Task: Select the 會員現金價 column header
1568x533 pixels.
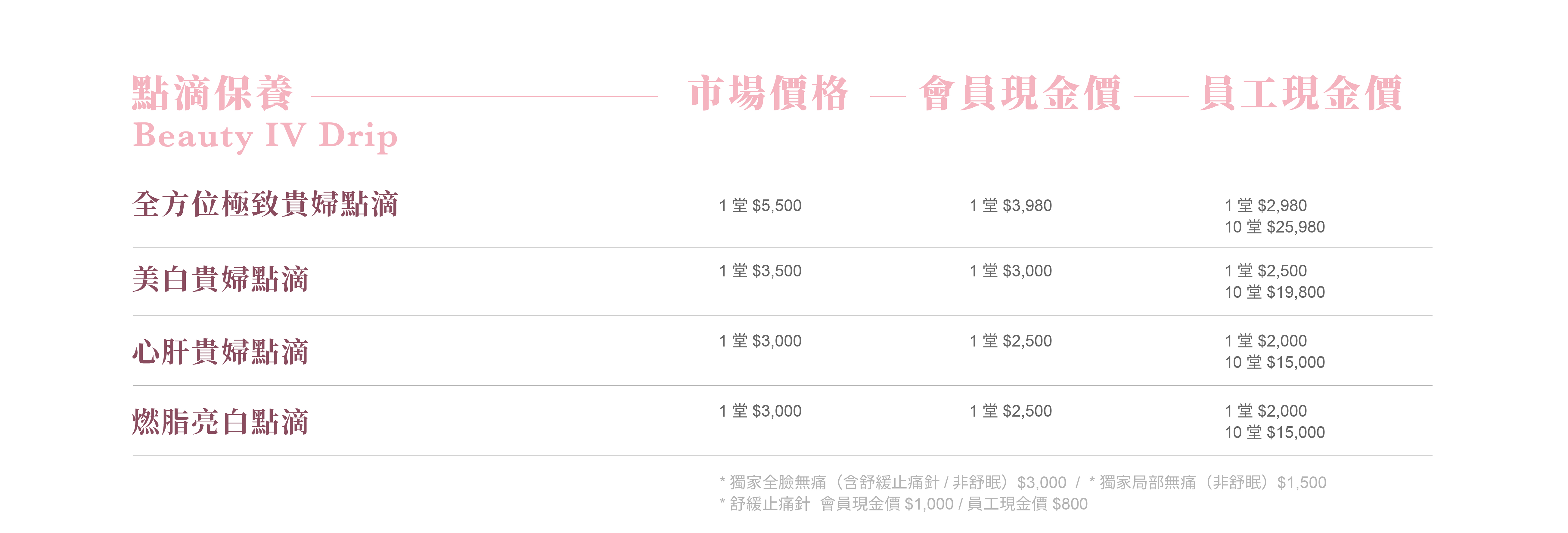Action: click(1020, 93)
